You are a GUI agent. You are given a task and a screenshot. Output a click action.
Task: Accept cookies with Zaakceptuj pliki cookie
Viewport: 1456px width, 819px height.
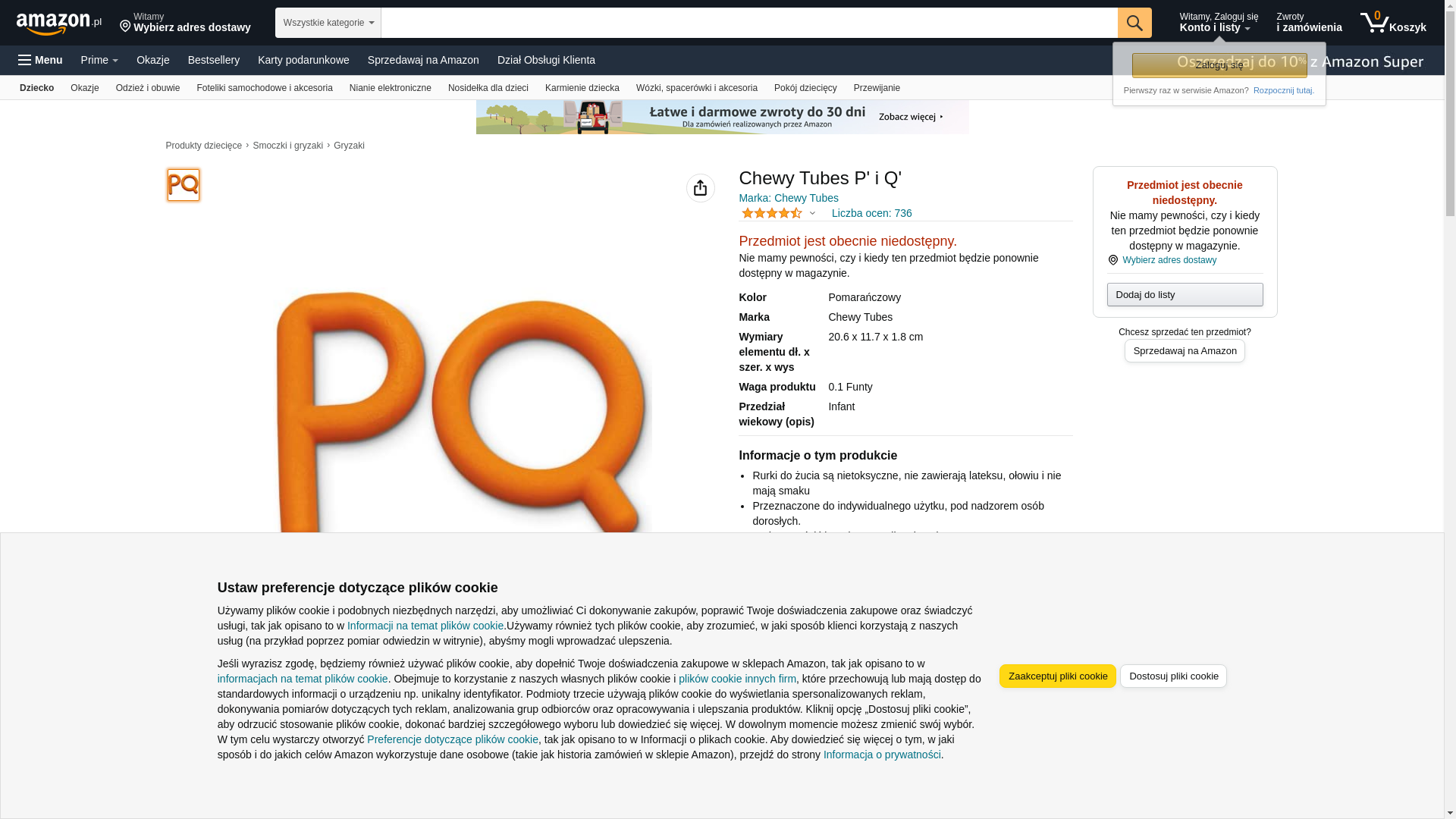coord(1058,676)
